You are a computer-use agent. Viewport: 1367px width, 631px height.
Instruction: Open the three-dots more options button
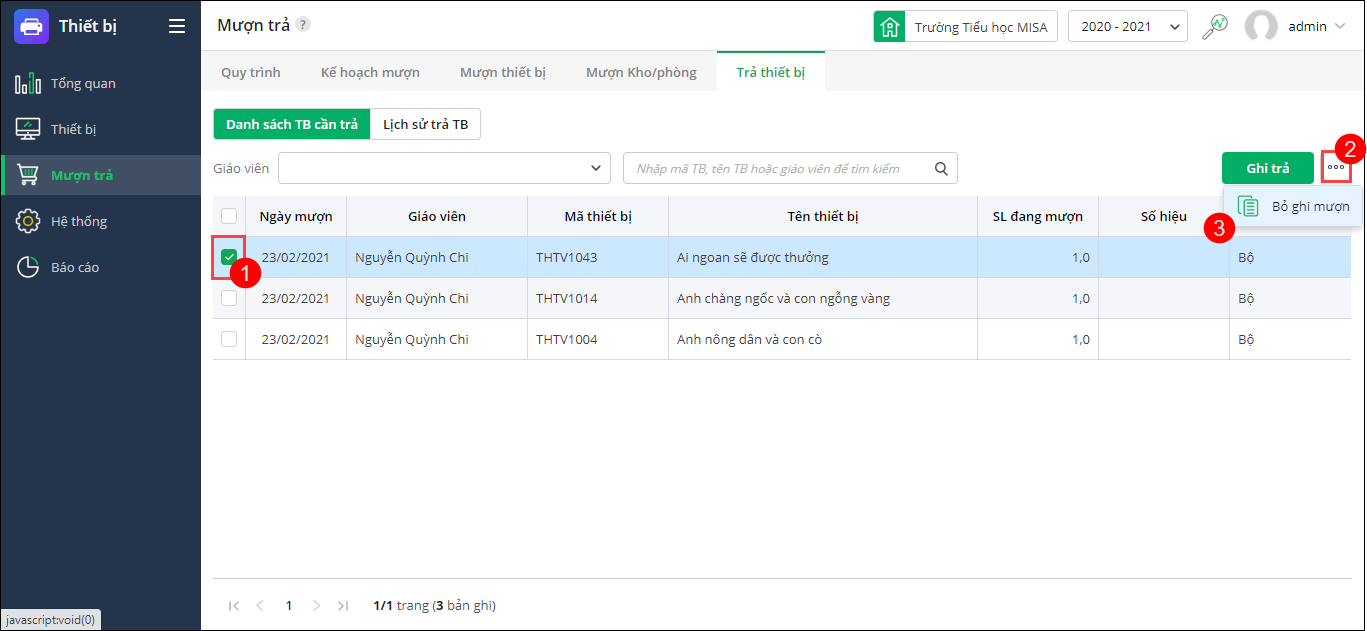(x=1336, y=167)
